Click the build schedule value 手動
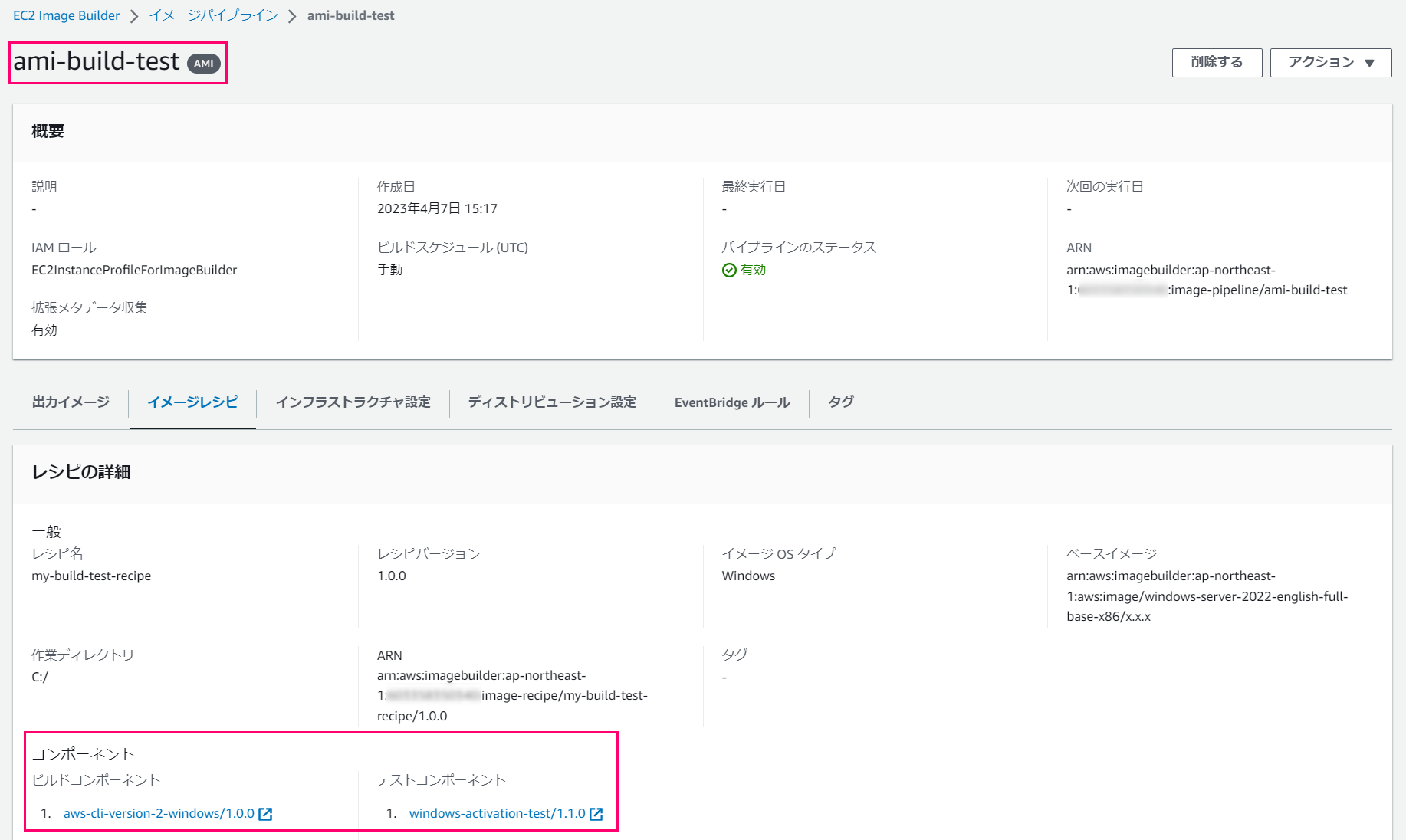The image size is (1406, 840). point(389,270)
